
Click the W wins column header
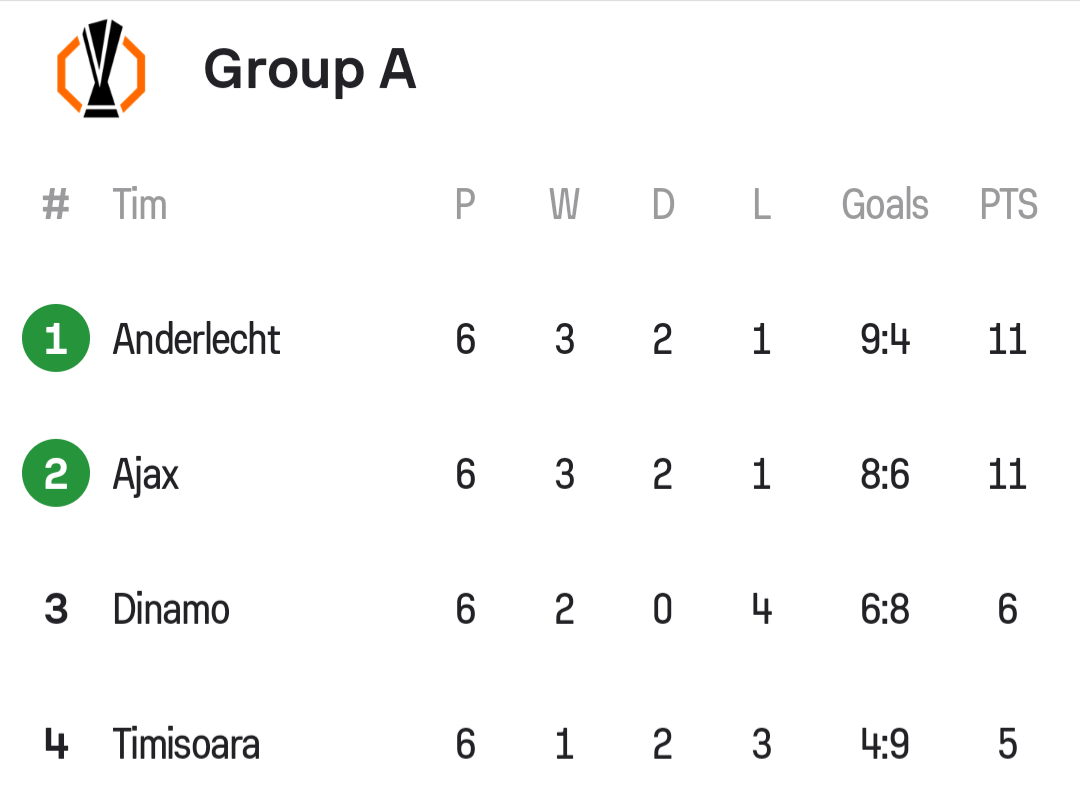[x=564, y=205]
